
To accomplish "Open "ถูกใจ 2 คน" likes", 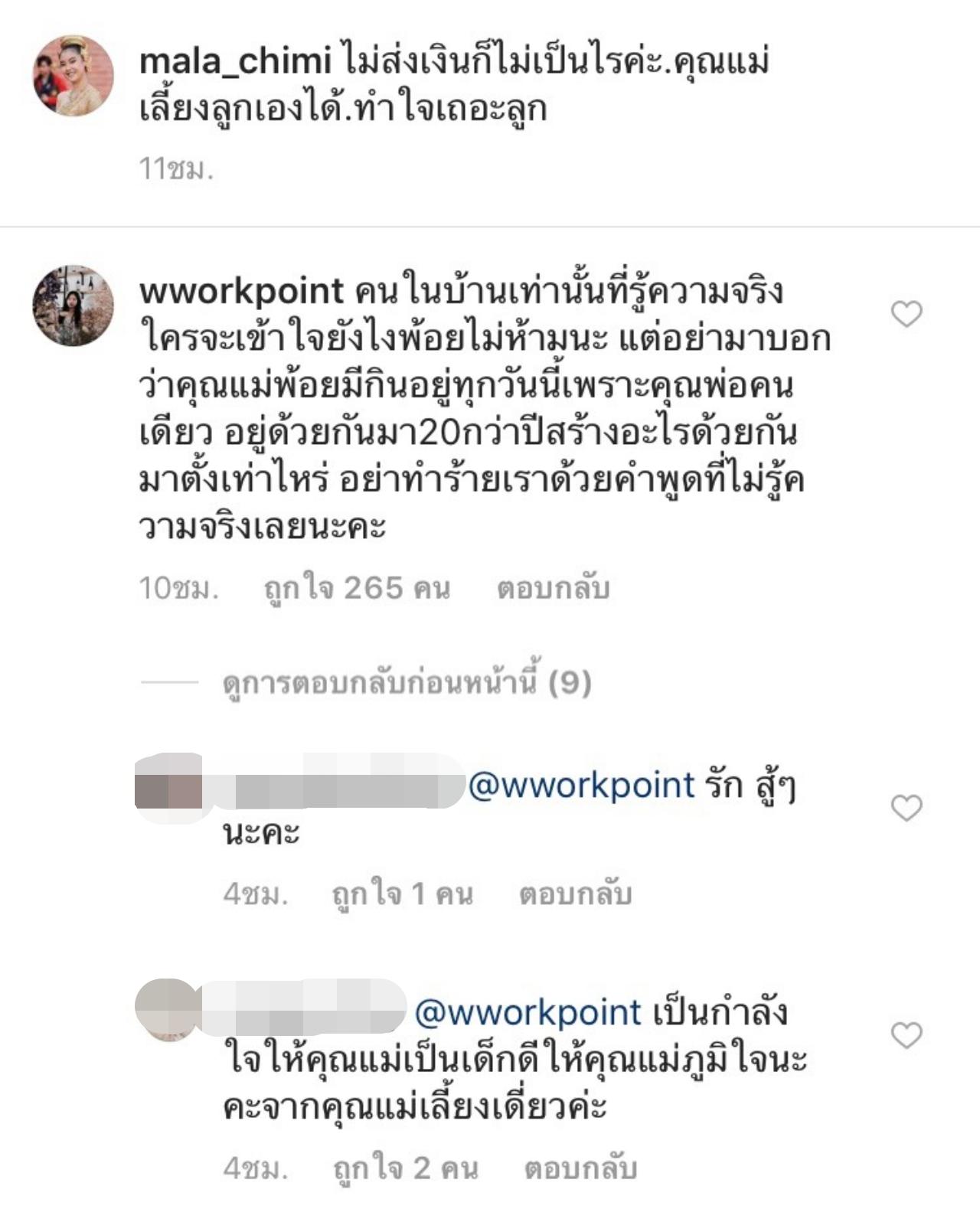I will (406, 1168).
